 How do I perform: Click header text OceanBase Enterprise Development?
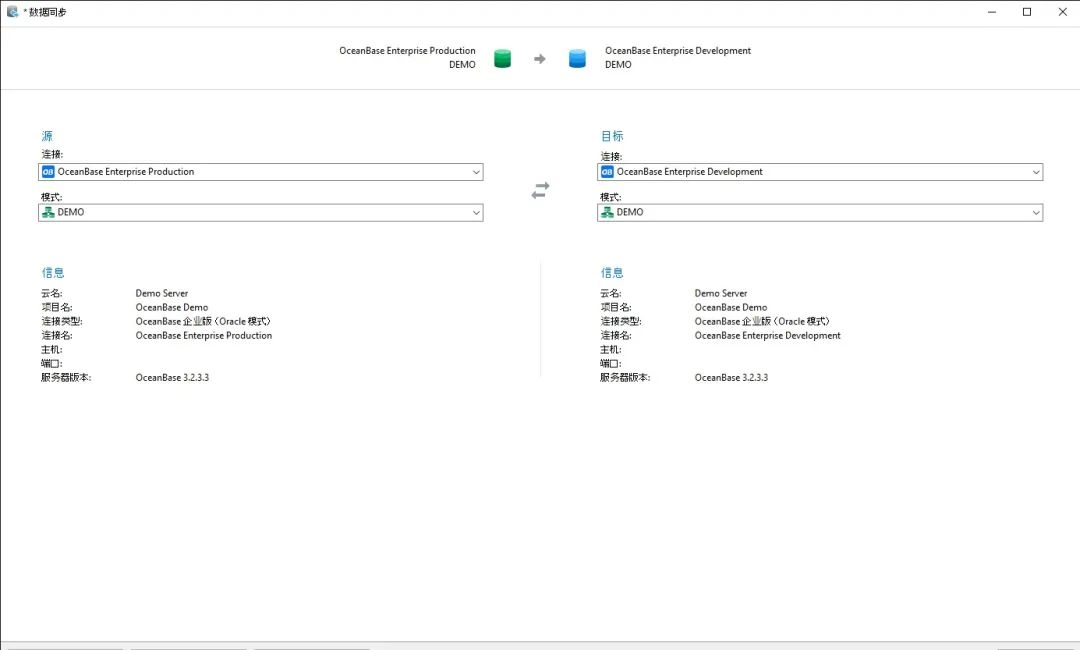[678, 51]
